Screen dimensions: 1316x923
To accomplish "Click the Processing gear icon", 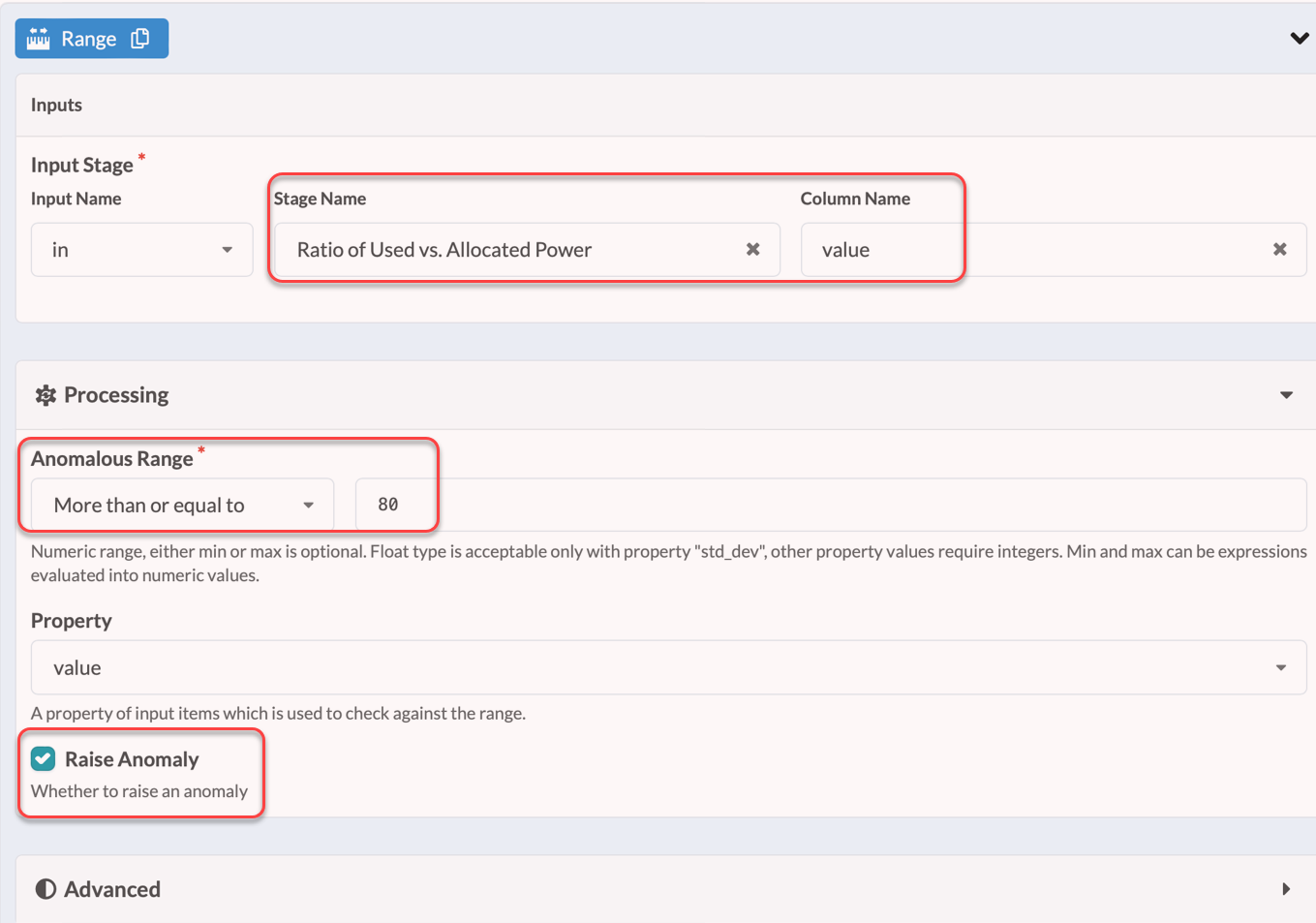I will point(46,395).
